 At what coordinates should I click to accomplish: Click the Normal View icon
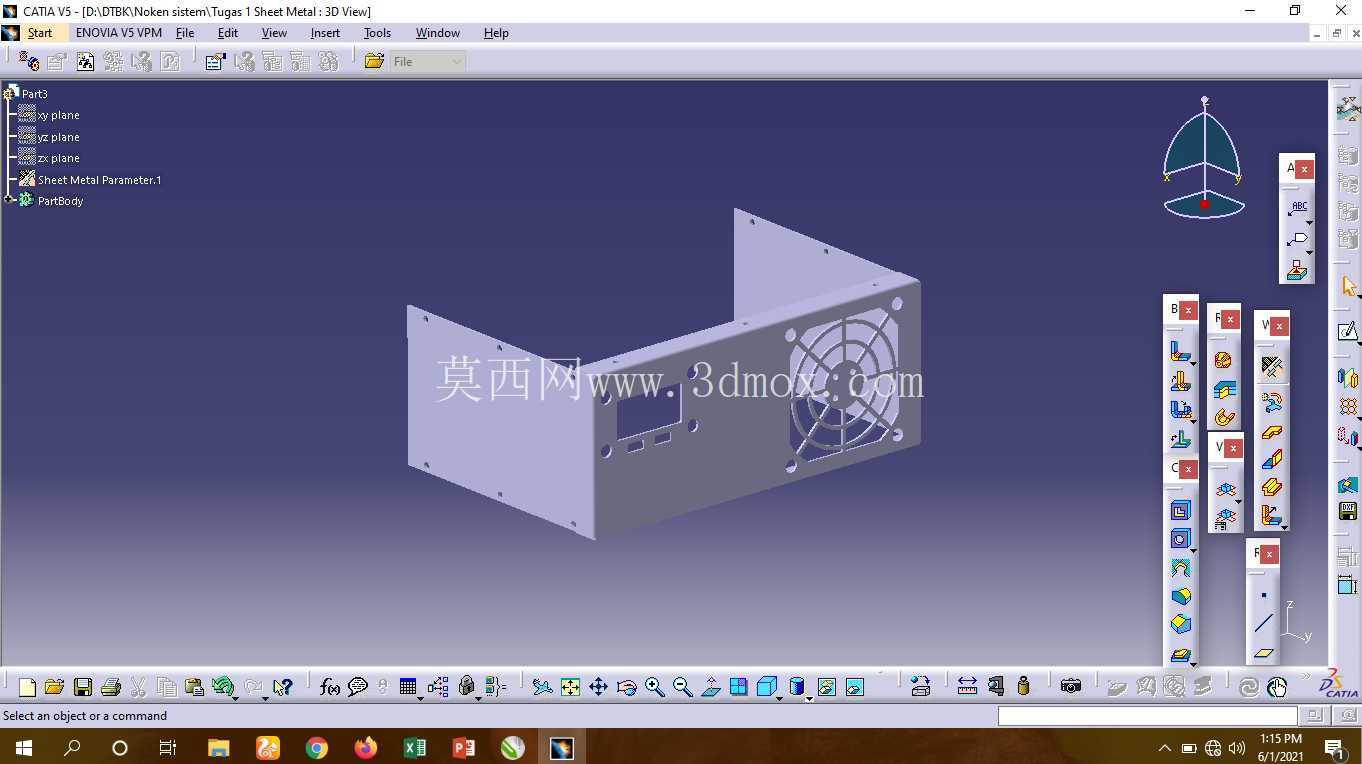click(711, 687)
